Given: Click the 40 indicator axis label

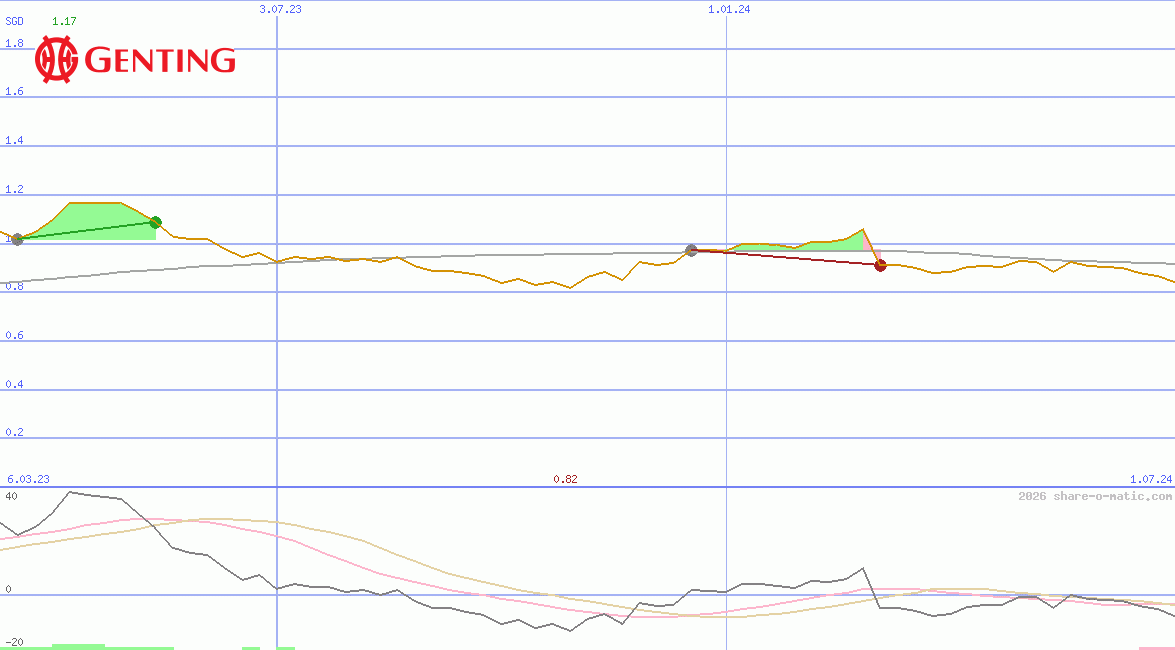Looking at the screenshot, I should pos(11,496).
